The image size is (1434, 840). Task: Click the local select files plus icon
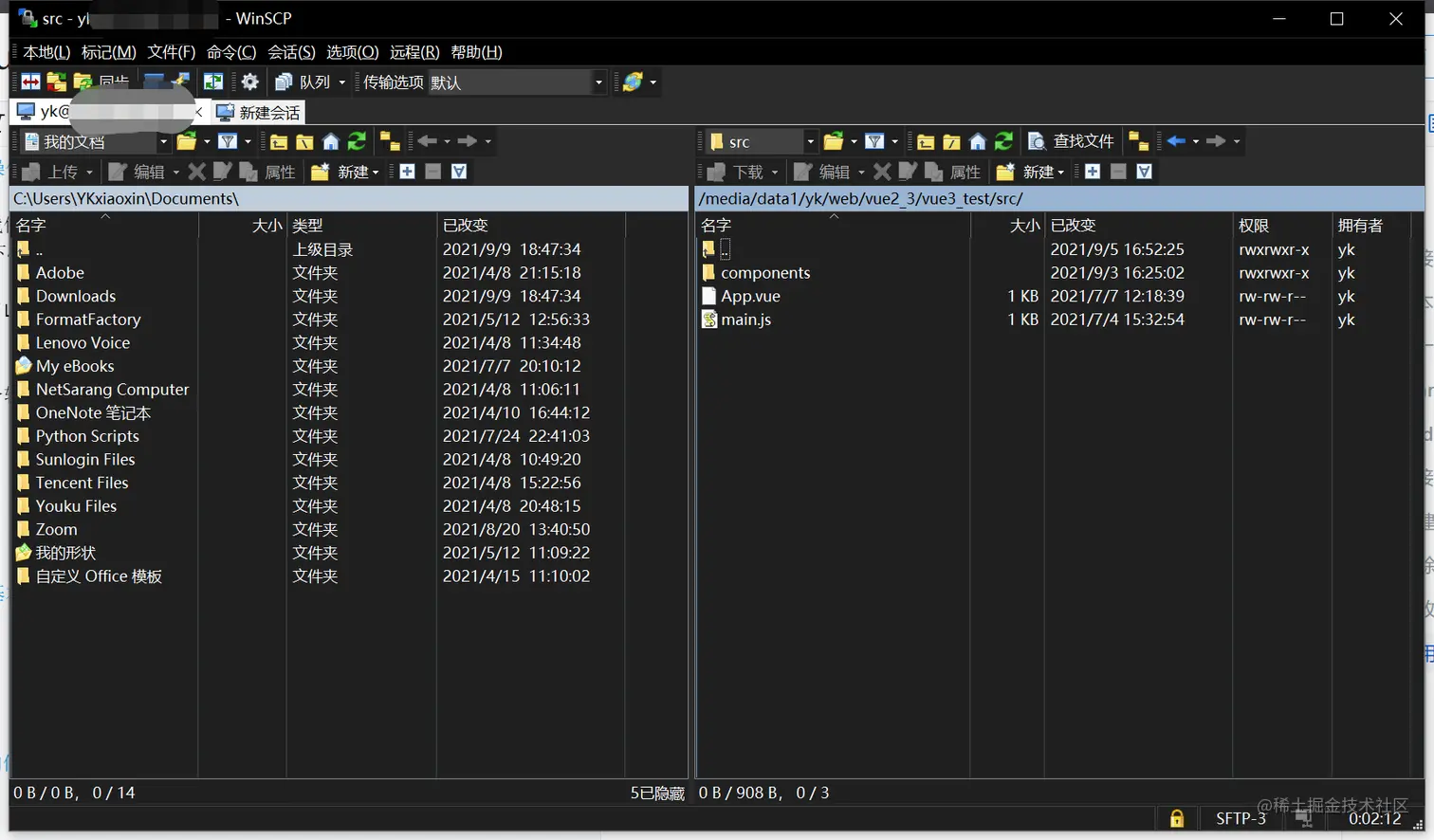(407, 172)
